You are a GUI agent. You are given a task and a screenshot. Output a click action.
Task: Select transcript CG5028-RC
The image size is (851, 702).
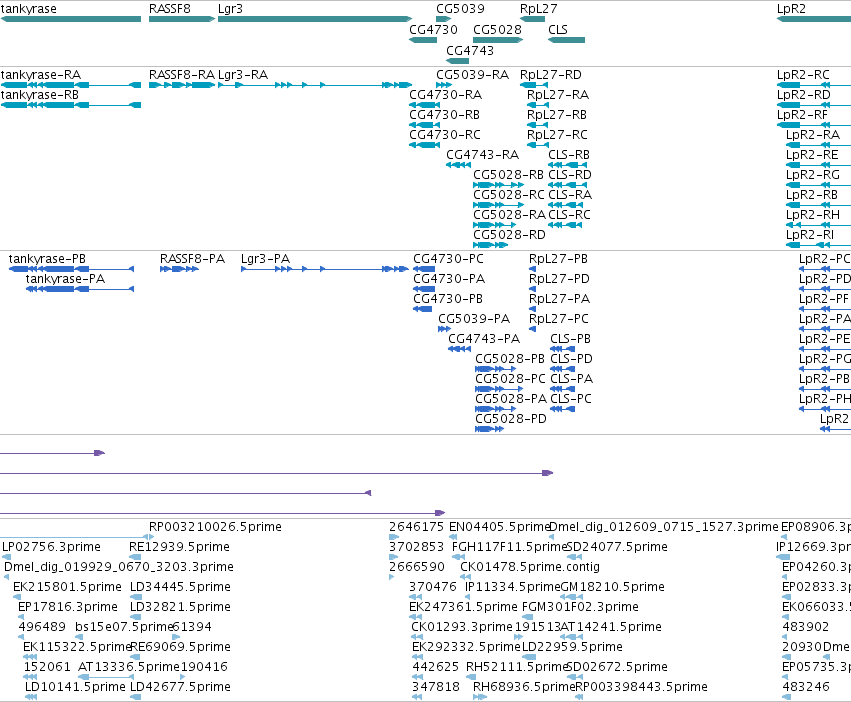coord(509,195)
